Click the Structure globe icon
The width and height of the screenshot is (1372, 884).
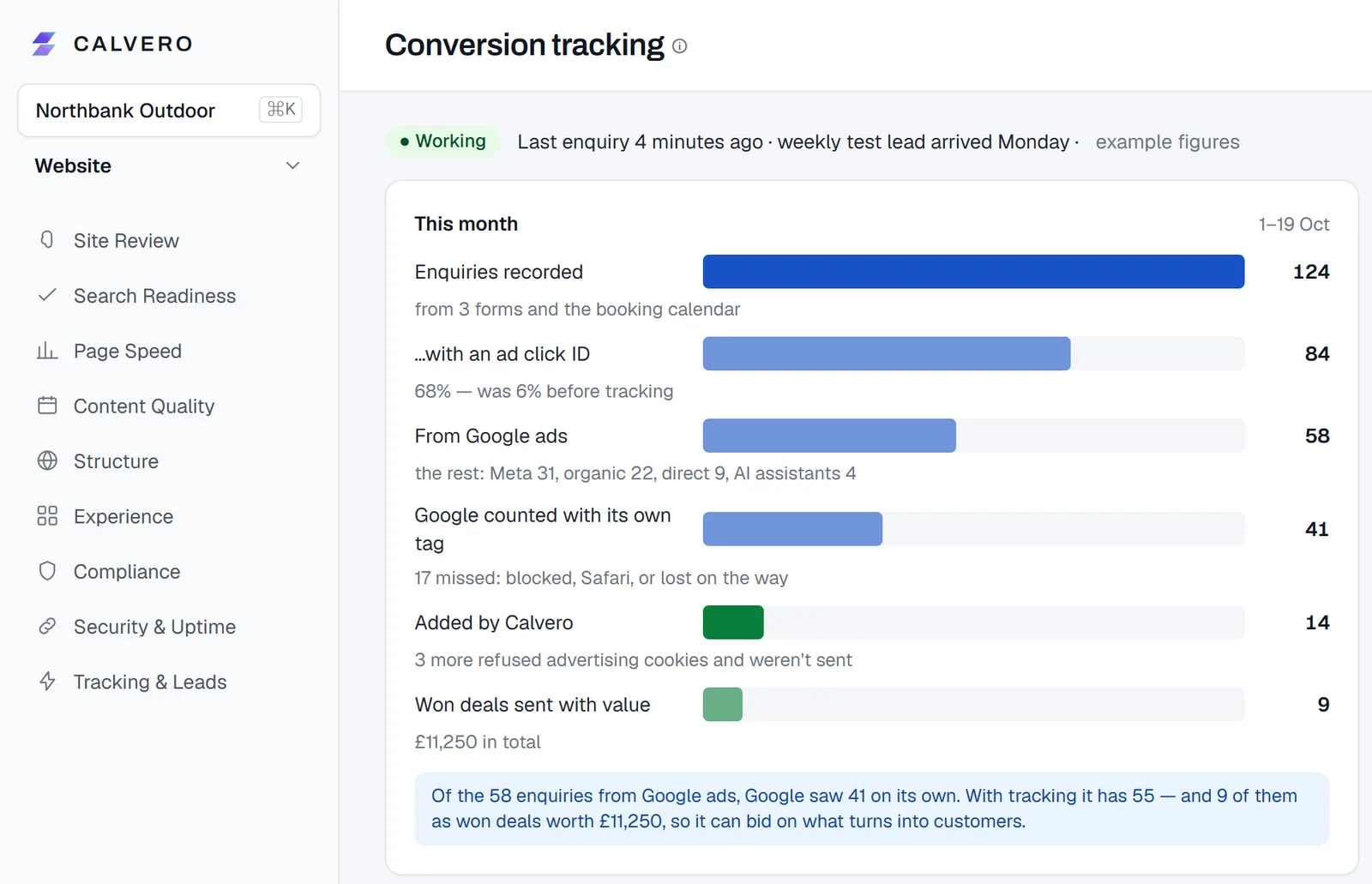pos(47,460)
